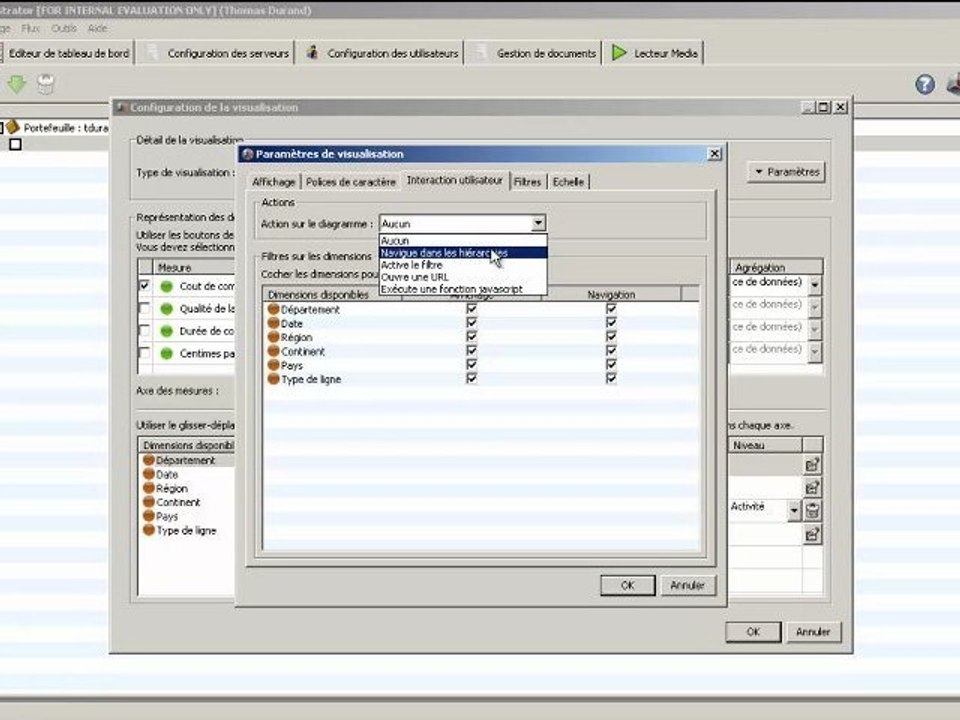Select Active le filtre option
This screenshot has height=720, width=960.
click(x=463, y=265)
